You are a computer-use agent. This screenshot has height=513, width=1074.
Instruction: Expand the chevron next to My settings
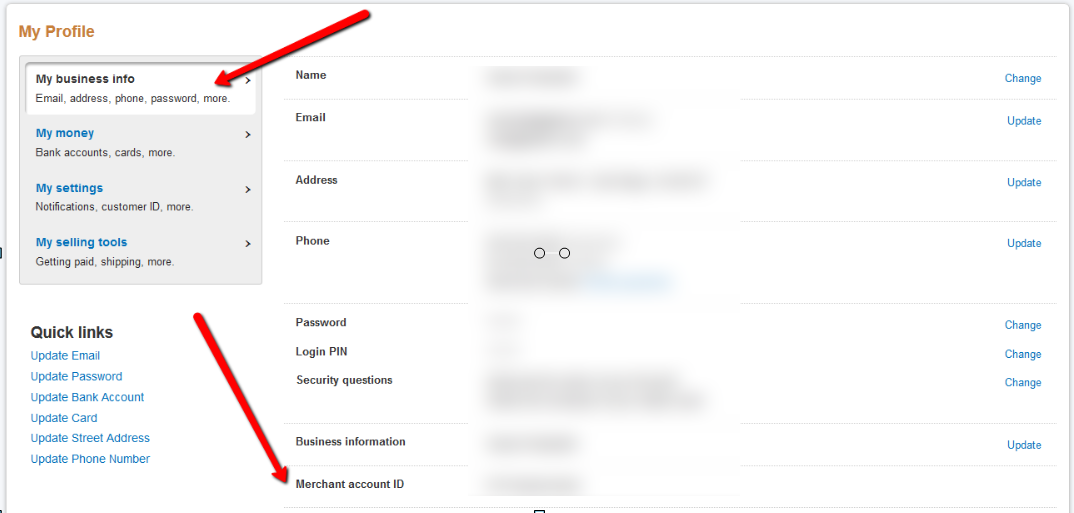click(248, 190)
